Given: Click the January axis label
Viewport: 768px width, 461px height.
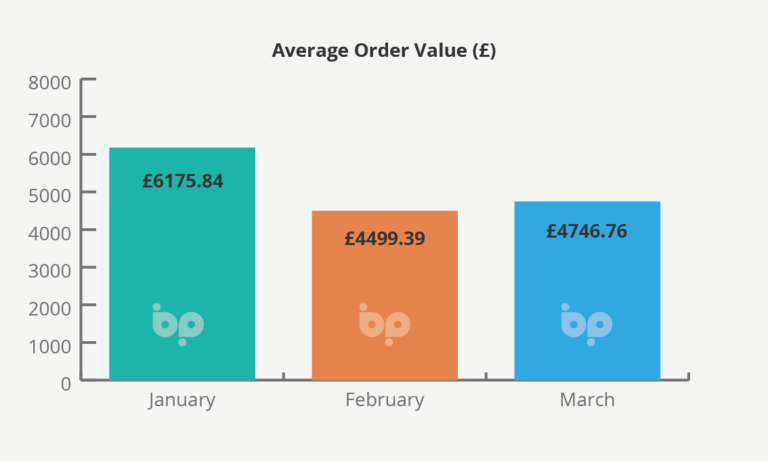Looking at the screenshot, I should coord(182,400).
